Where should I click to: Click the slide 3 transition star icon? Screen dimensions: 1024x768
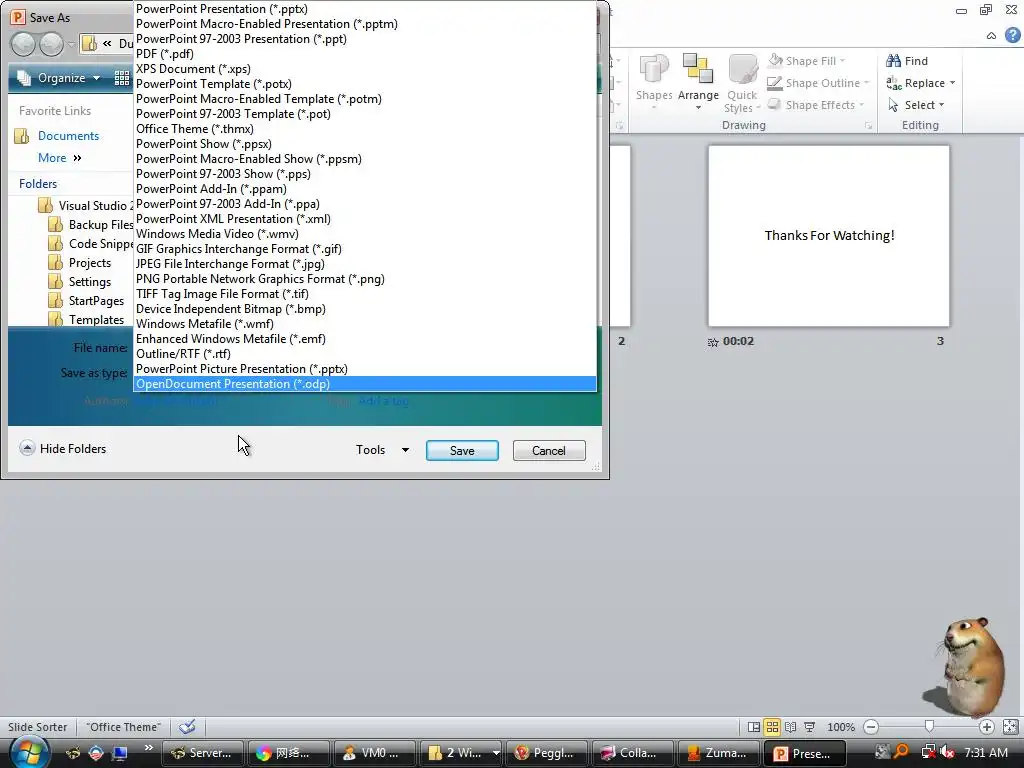713,342
